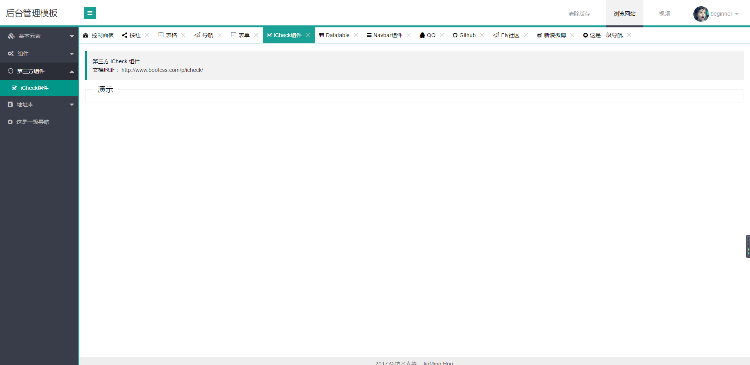Close the Github tab
This screenshot has height=365, width=750.
click(482, 35)
